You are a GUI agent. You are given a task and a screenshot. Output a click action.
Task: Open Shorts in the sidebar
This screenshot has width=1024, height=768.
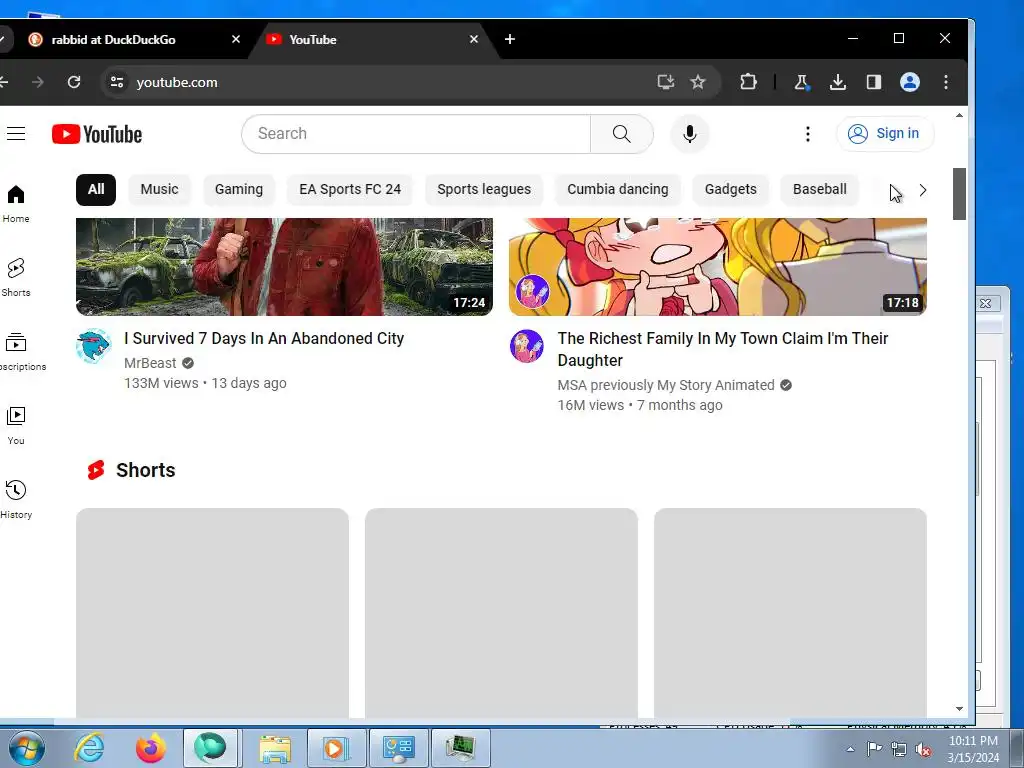coord(16,278)
